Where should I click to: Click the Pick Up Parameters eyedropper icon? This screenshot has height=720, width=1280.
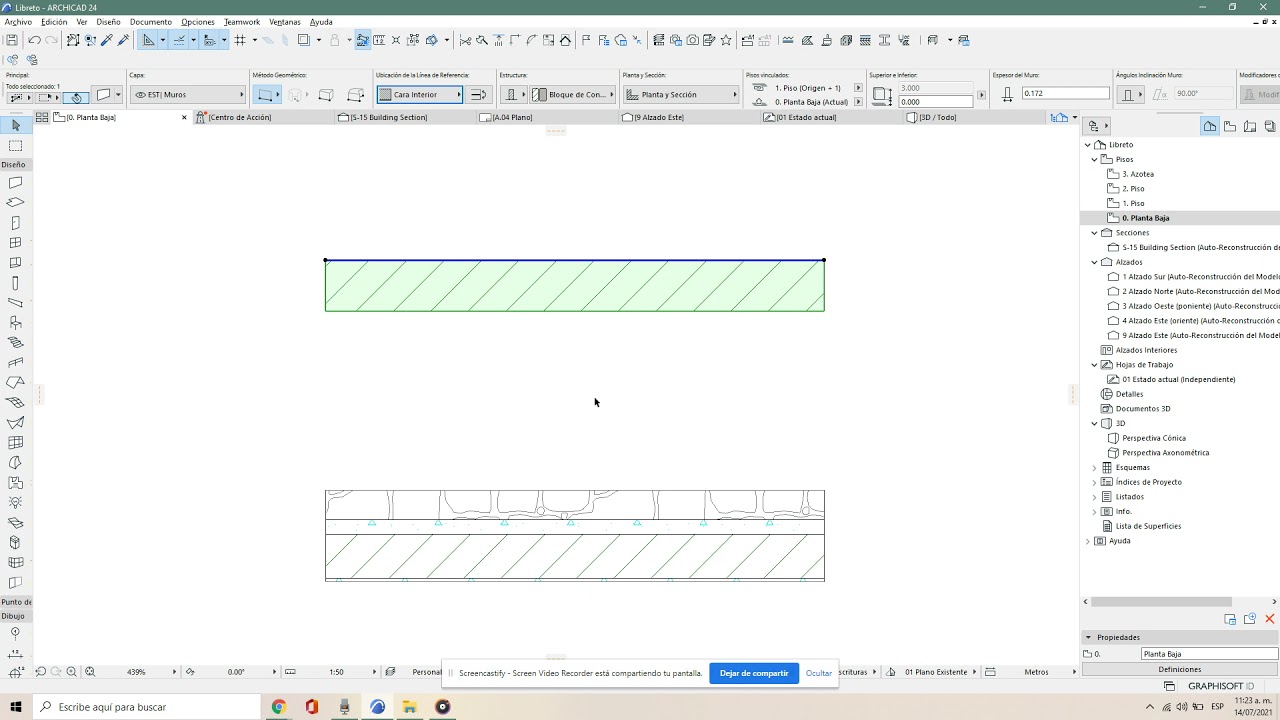coord(107,40)
